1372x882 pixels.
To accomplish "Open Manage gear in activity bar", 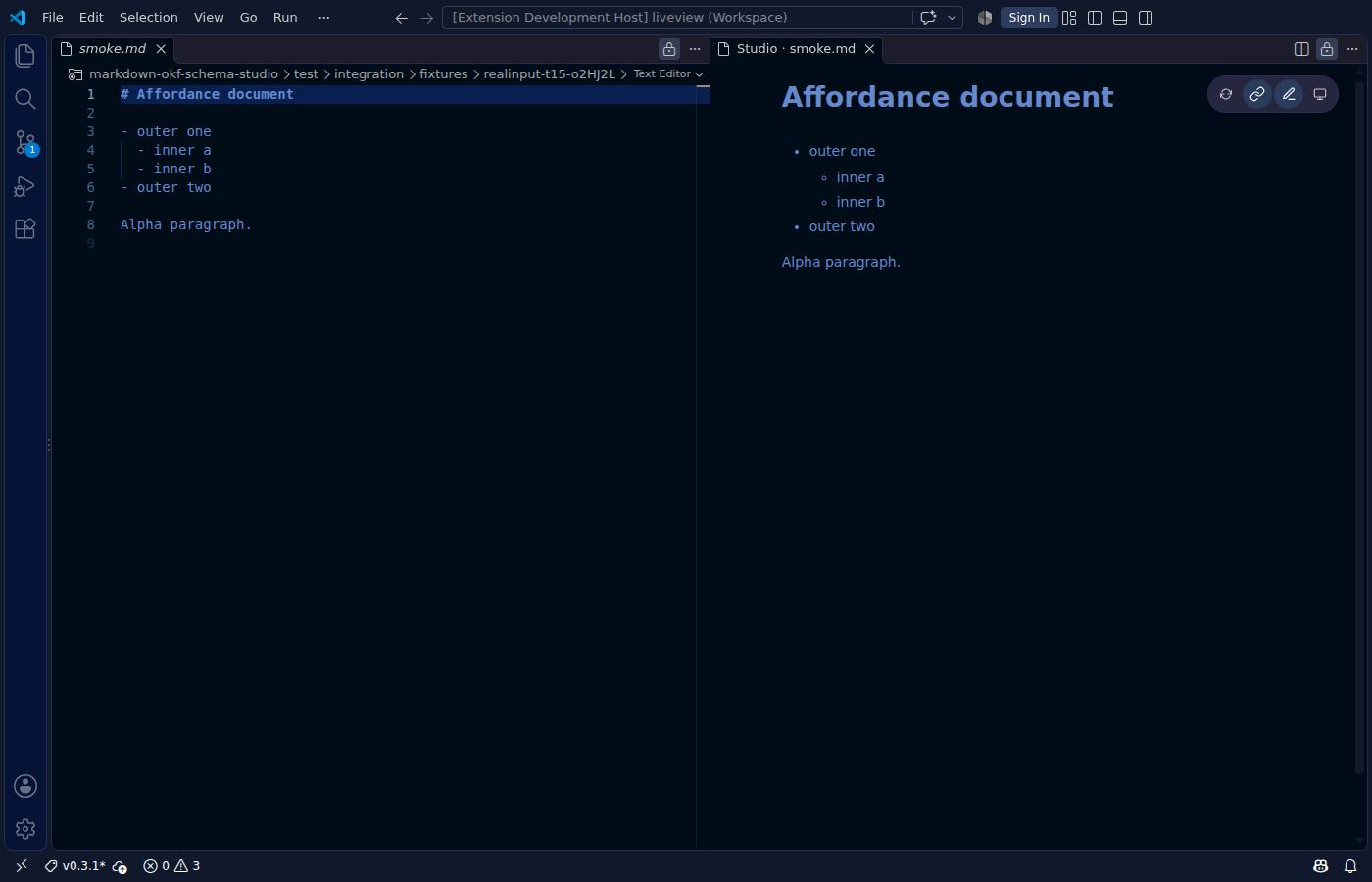I will [x=25, y=829].
